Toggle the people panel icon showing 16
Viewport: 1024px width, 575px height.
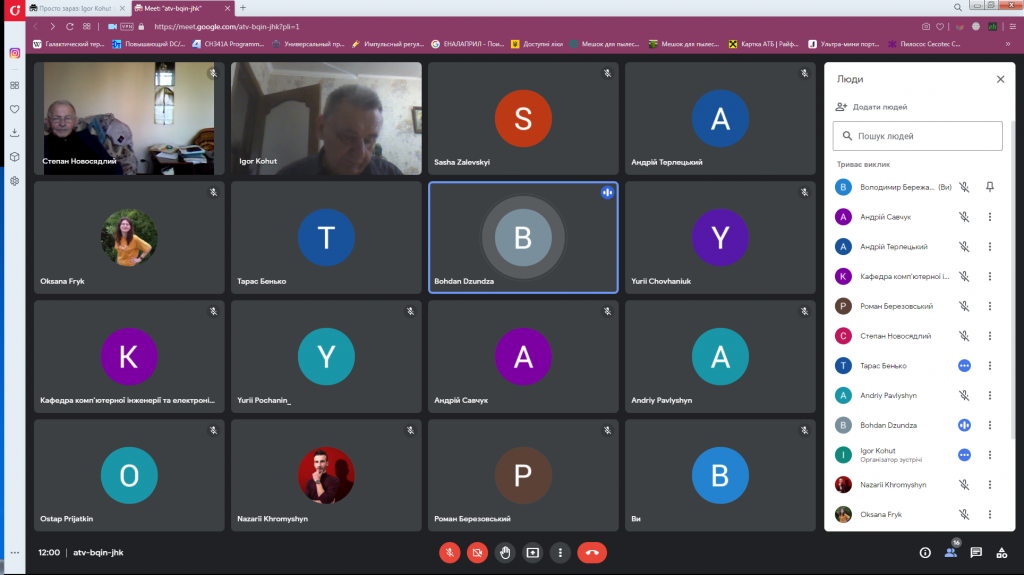950,552
